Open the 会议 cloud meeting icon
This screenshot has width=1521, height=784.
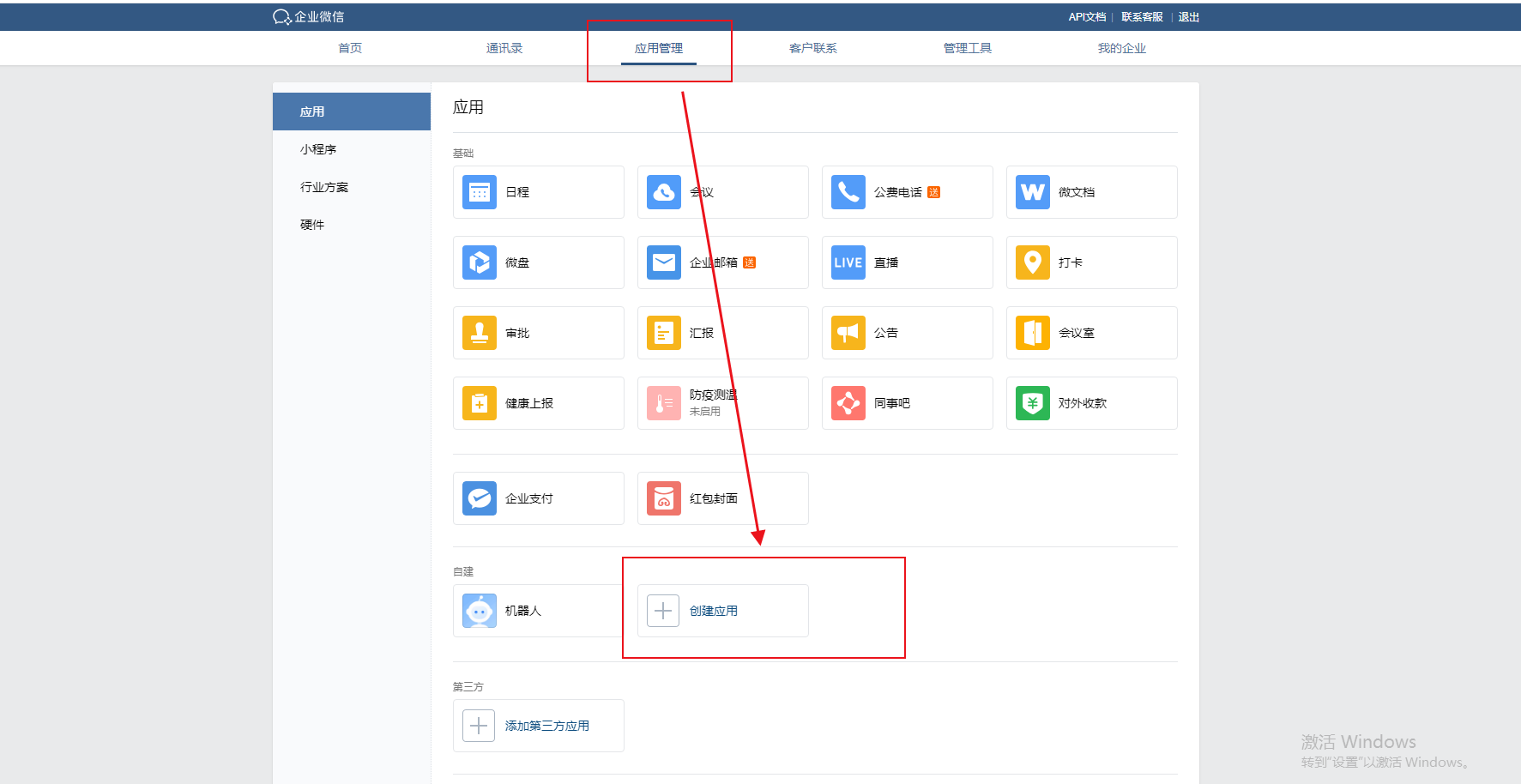click(x=664, y=192)
